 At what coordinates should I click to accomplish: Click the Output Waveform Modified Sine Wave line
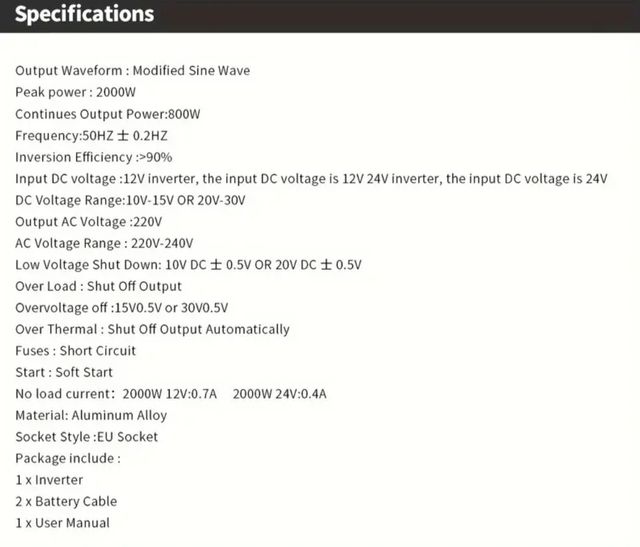pyautogui.click(x=132, y=71)
